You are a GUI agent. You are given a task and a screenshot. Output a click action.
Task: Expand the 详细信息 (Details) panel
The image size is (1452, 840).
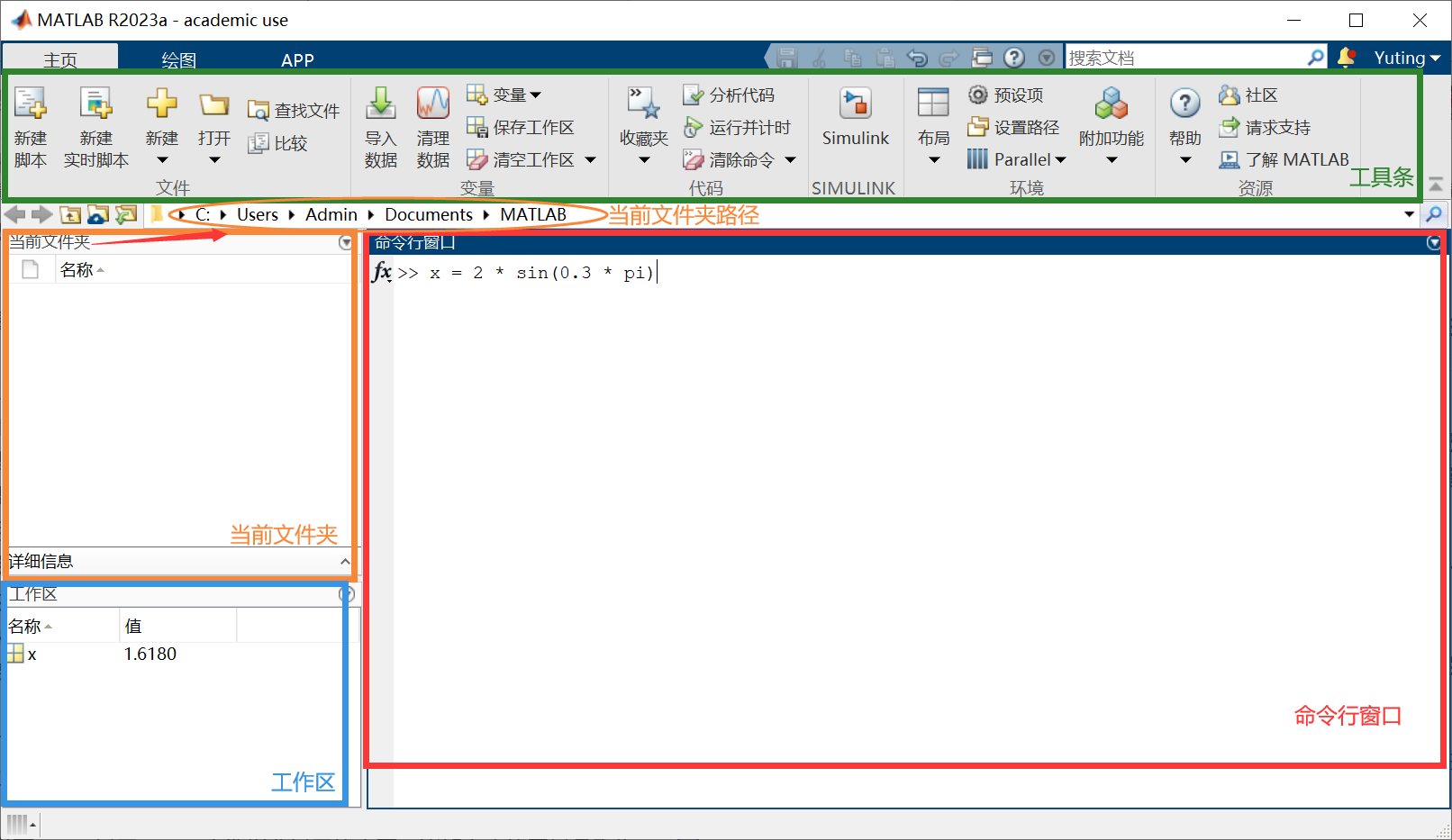(x=345, y=561)
